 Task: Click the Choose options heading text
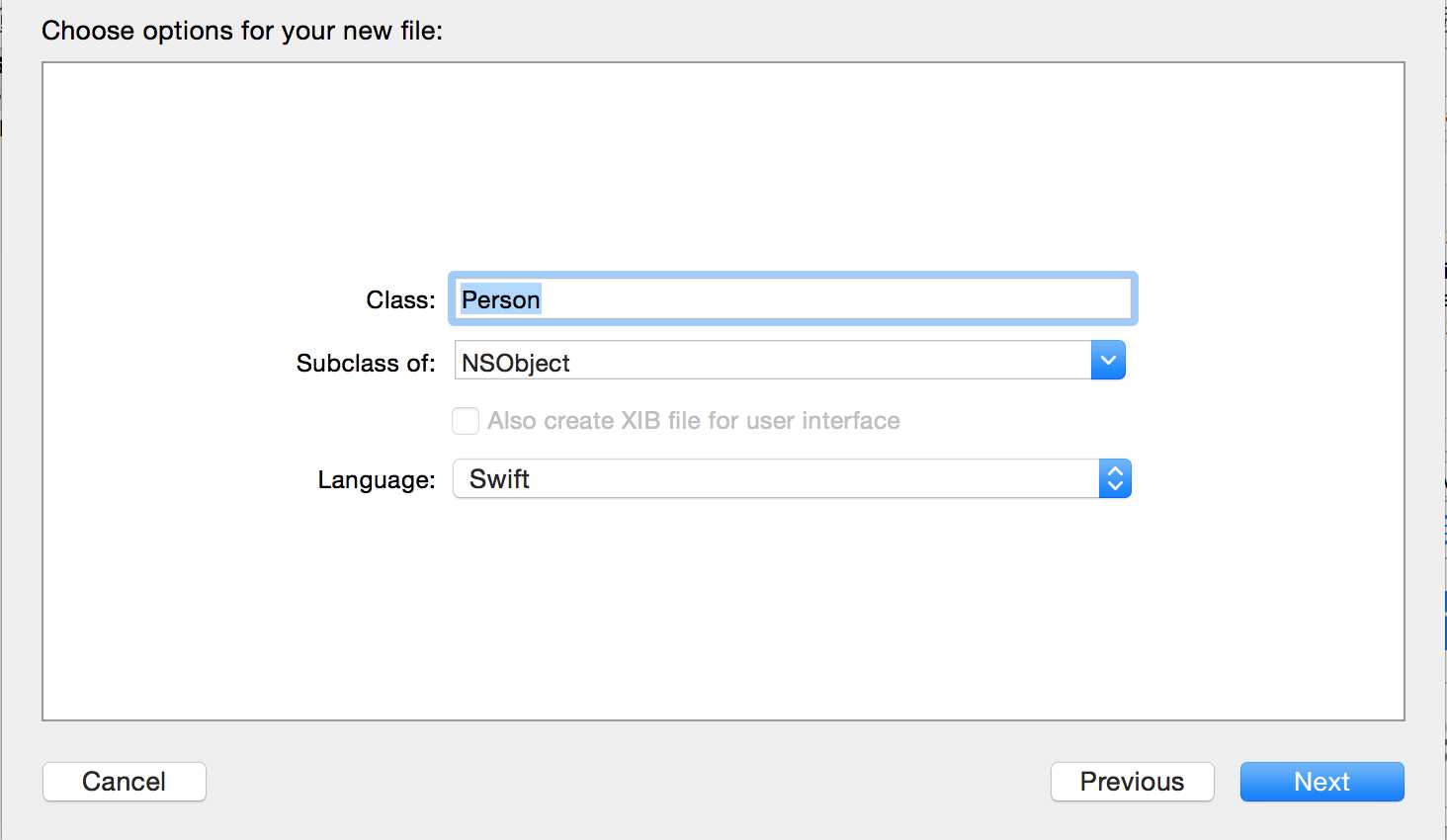coord(242,31)
